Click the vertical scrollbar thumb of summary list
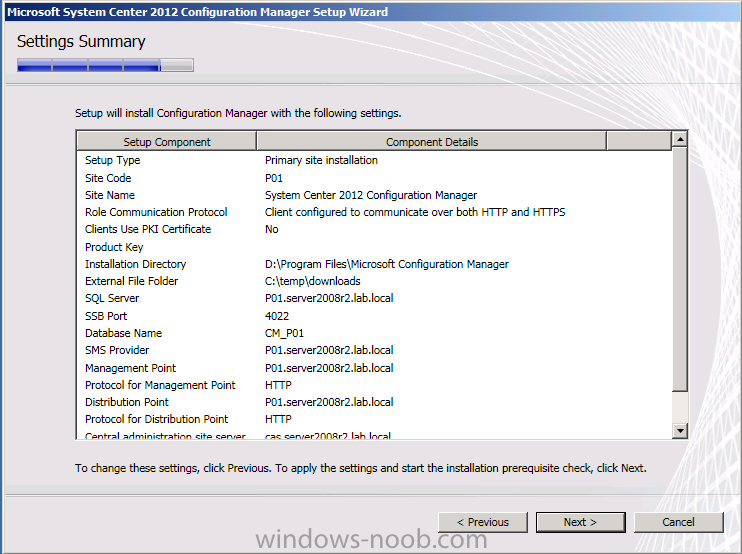This screenshot has height=554, width=742. (680, 269)
